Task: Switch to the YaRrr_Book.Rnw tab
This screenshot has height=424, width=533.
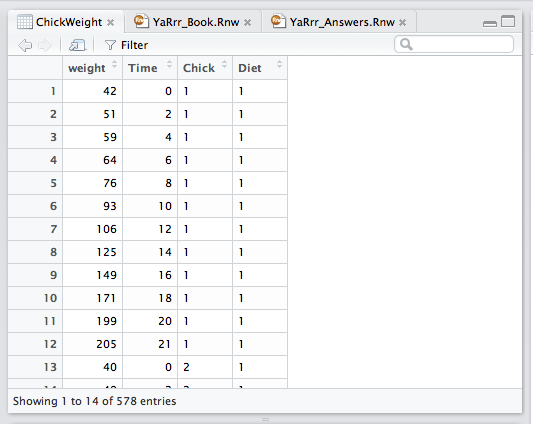Action: point(193,22)
